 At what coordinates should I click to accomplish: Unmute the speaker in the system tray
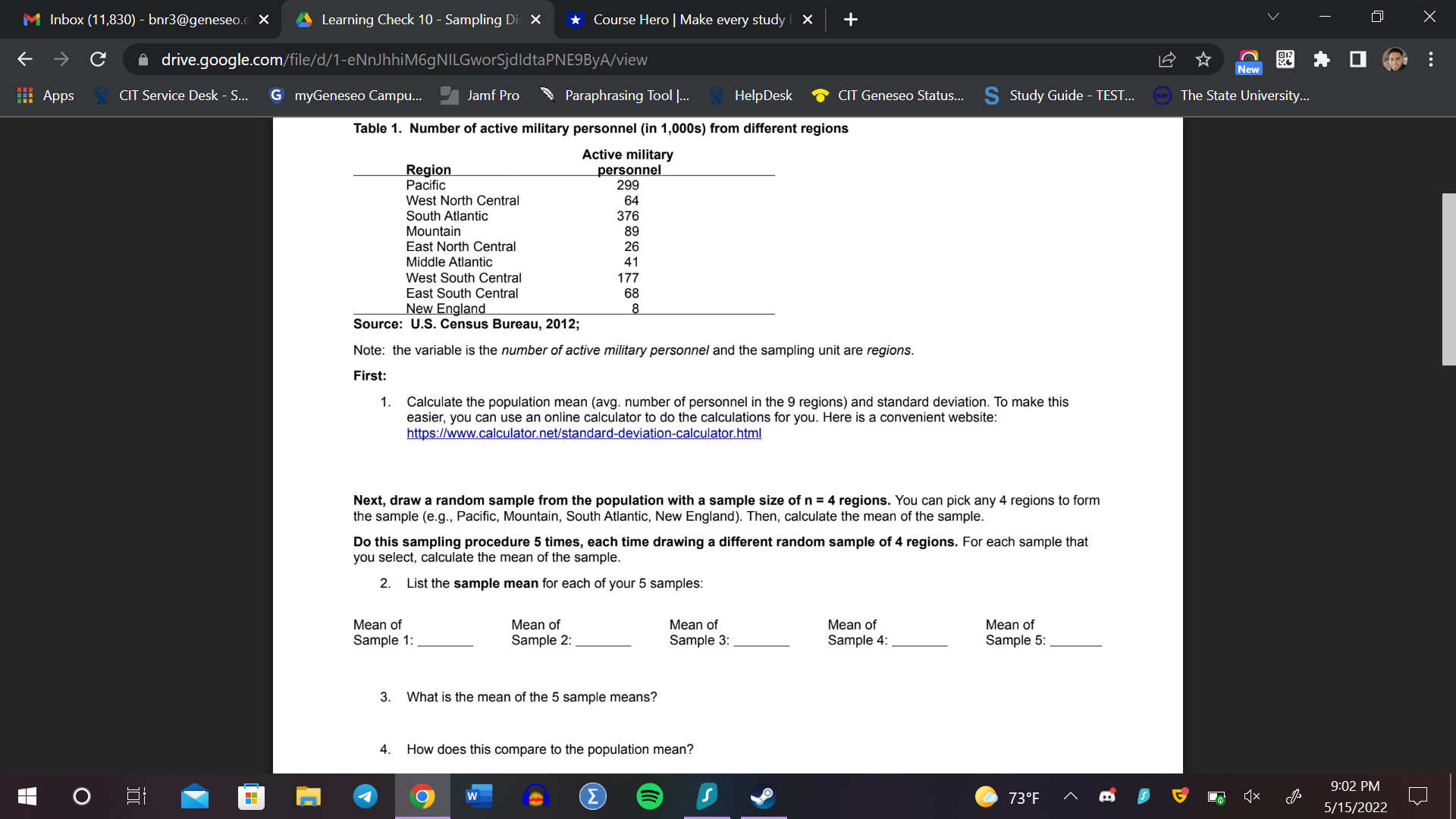coord(1252,796)
